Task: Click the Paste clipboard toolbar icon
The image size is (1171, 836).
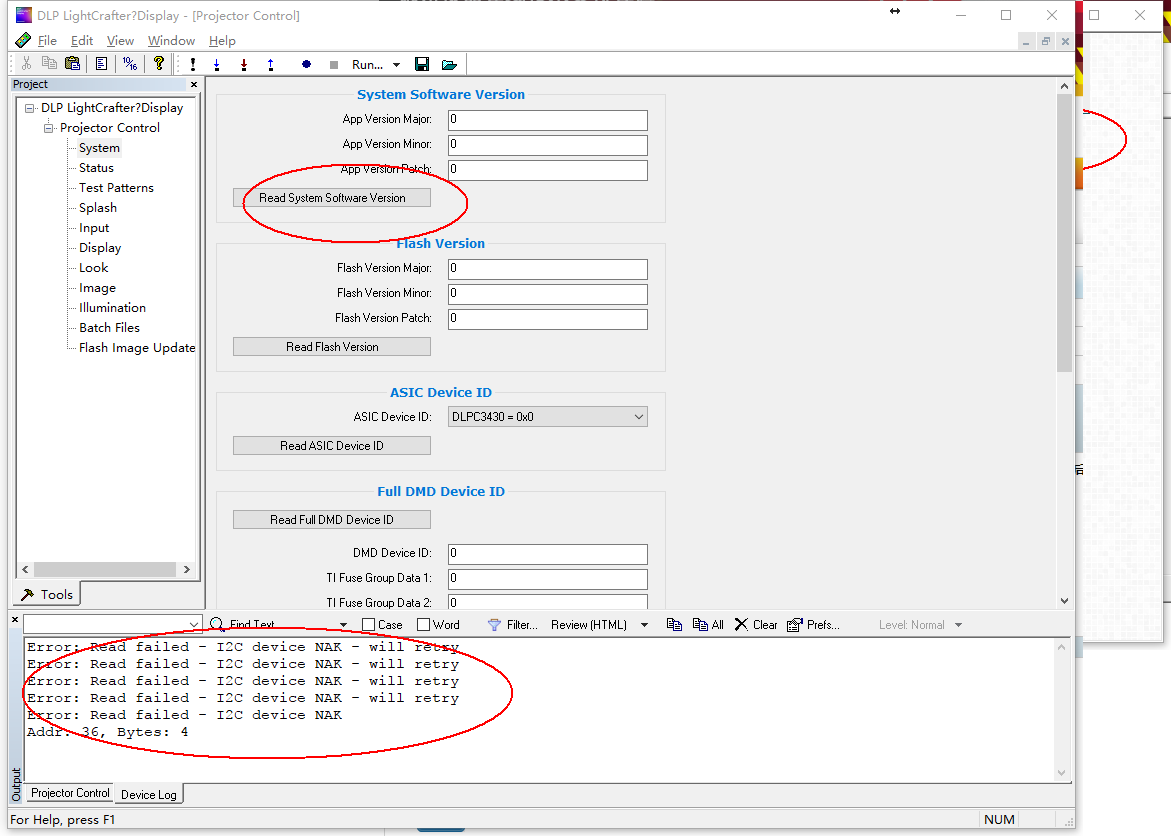Action: 72,64
